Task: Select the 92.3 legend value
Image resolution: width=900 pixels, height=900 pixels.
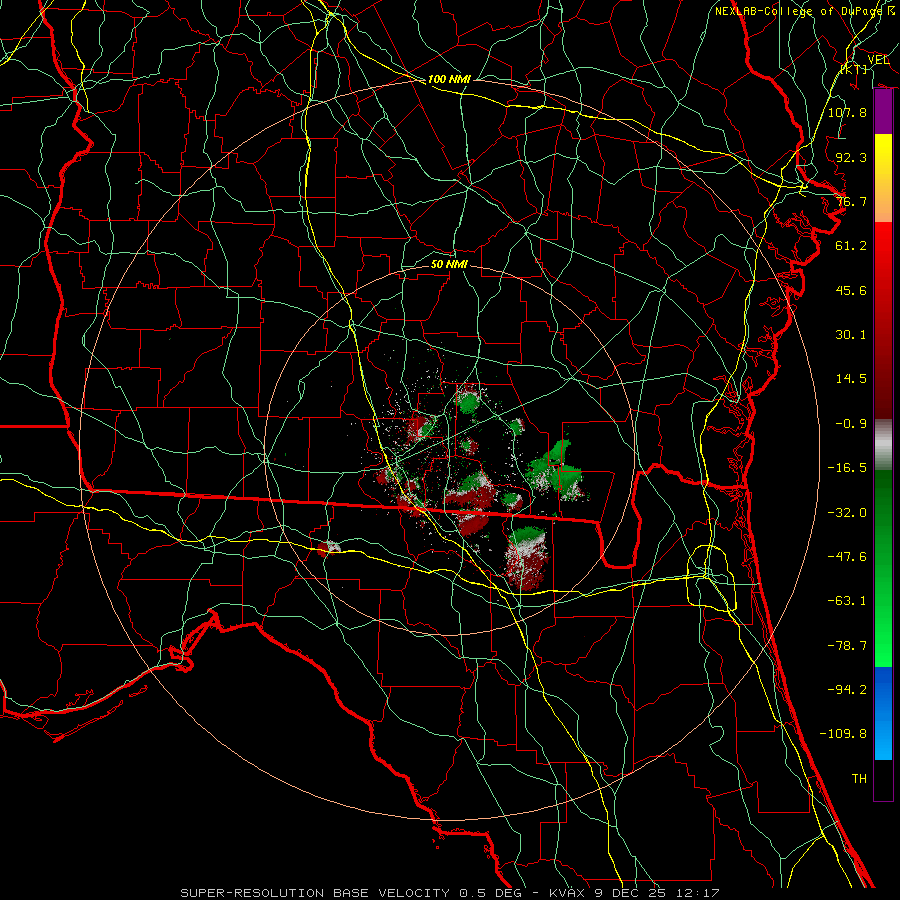Action: (x=851, y=157)
